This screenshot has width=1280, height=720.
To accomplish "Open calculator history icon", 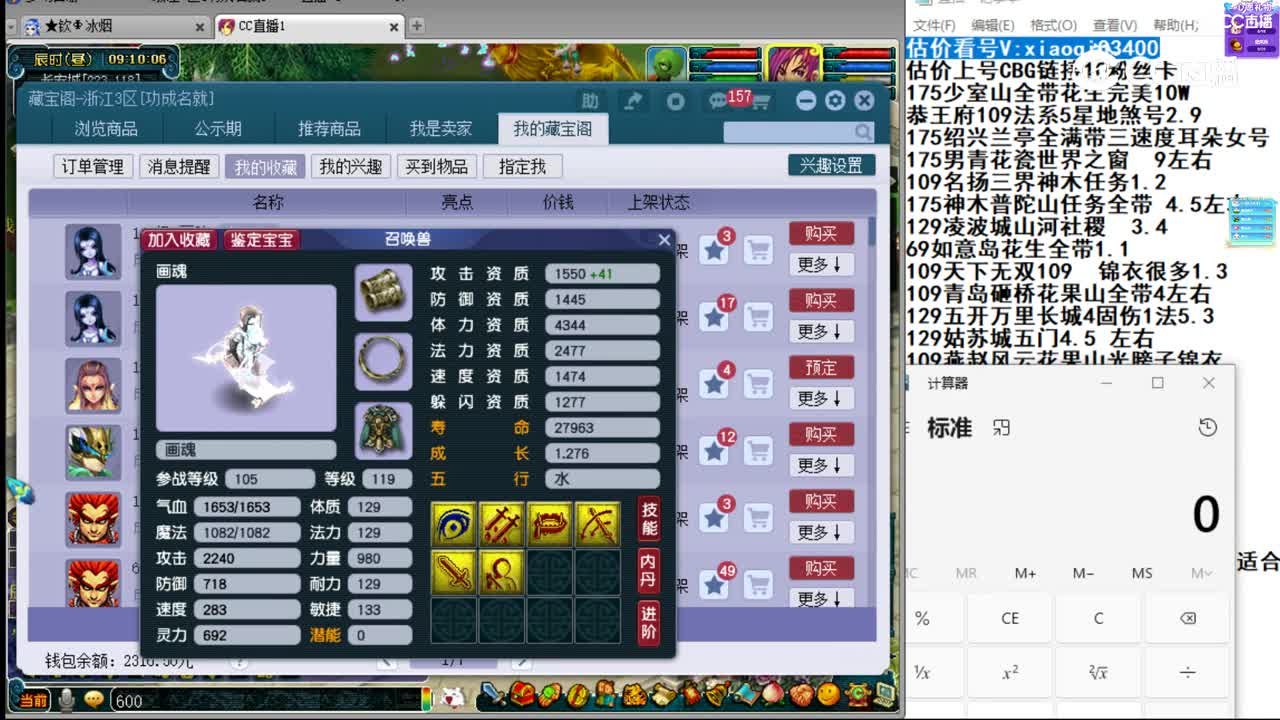I will [1207, 428].
